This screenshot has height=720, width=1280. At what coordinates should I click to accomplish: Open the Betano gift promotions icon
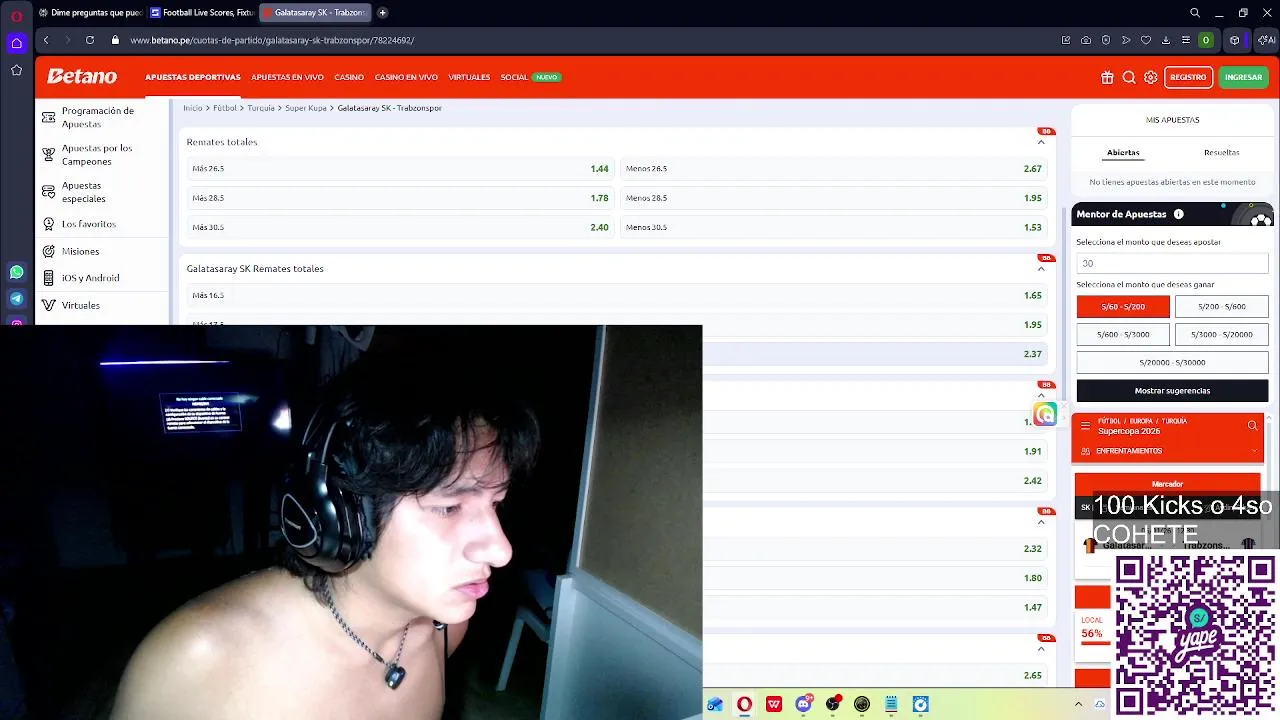[1107, 77]
